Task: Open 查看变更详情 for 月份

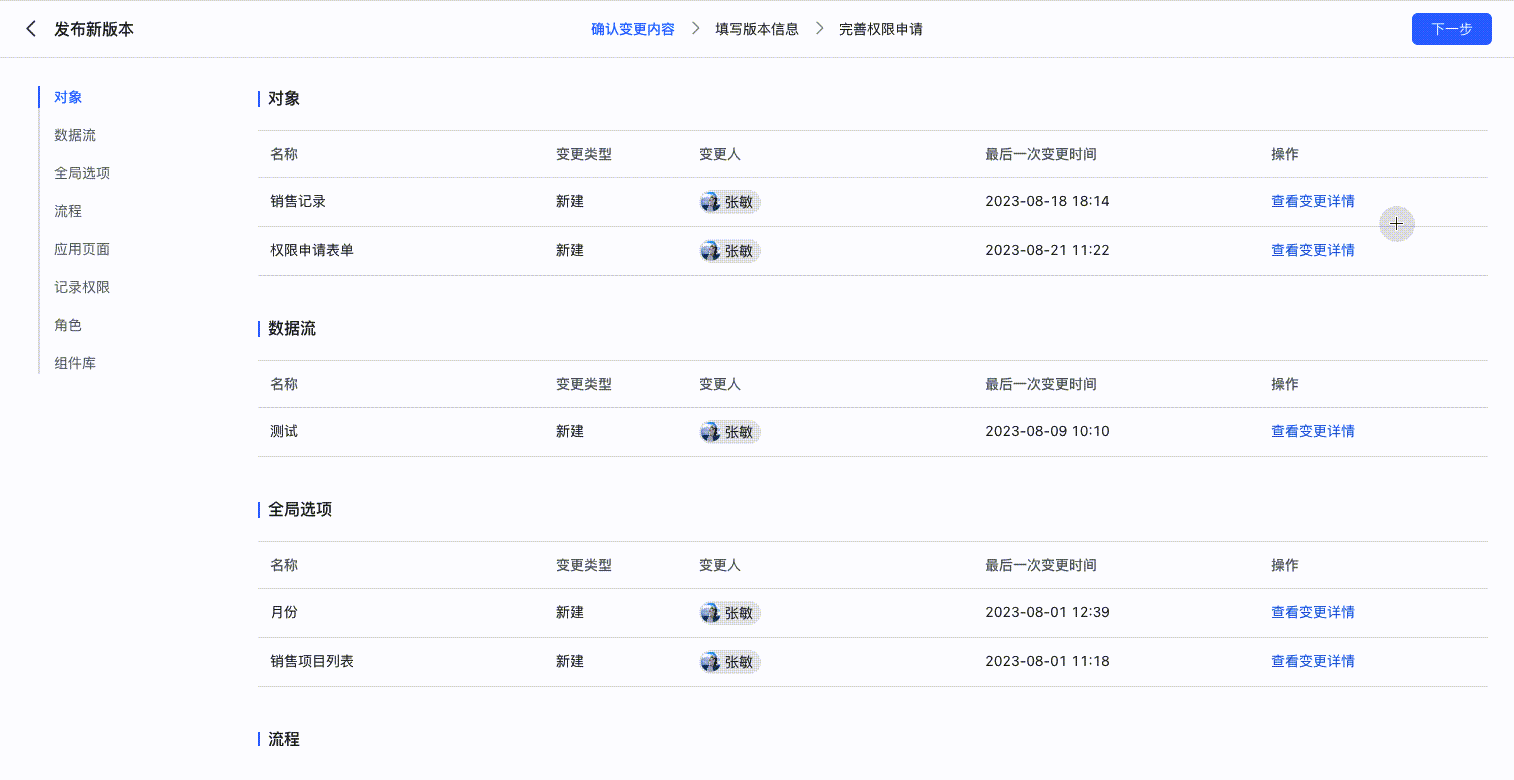Action: [x=1313, y=612]
